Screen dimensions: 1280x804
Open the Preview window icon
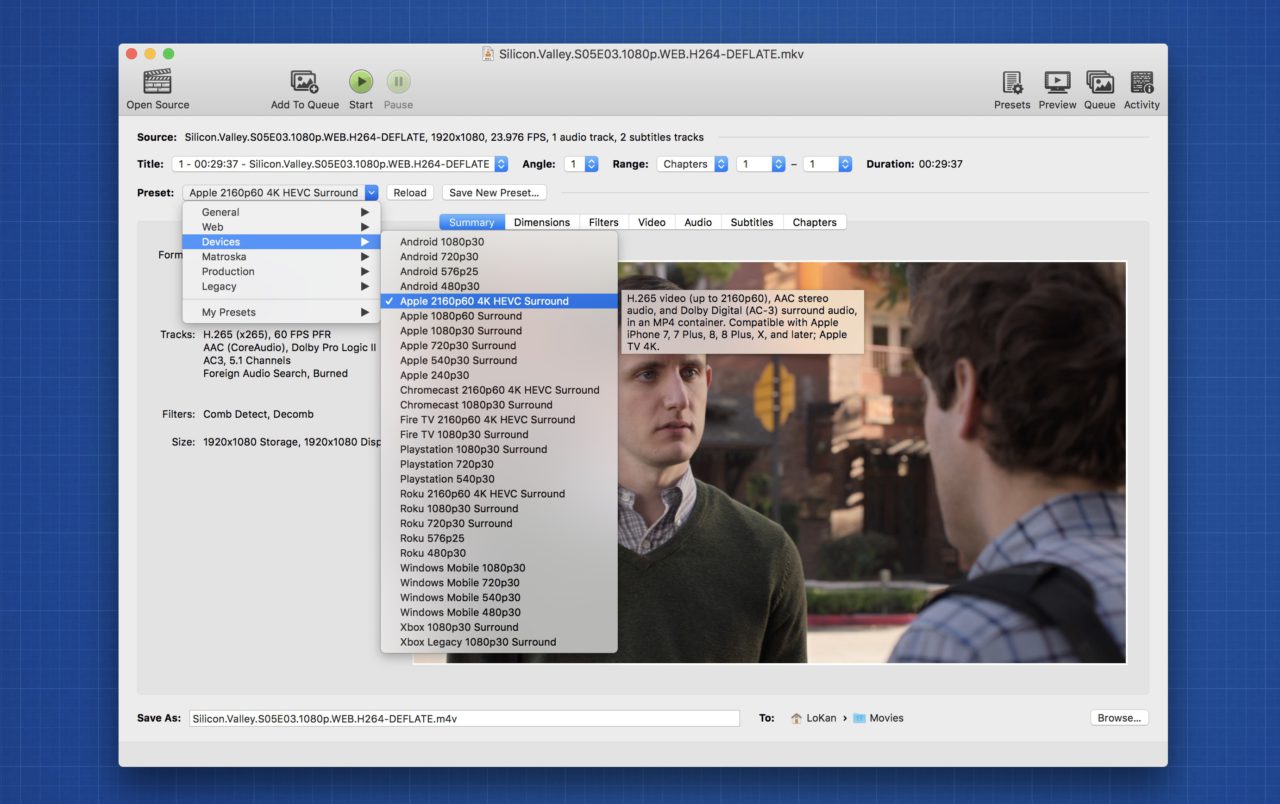coord(1057,82)
